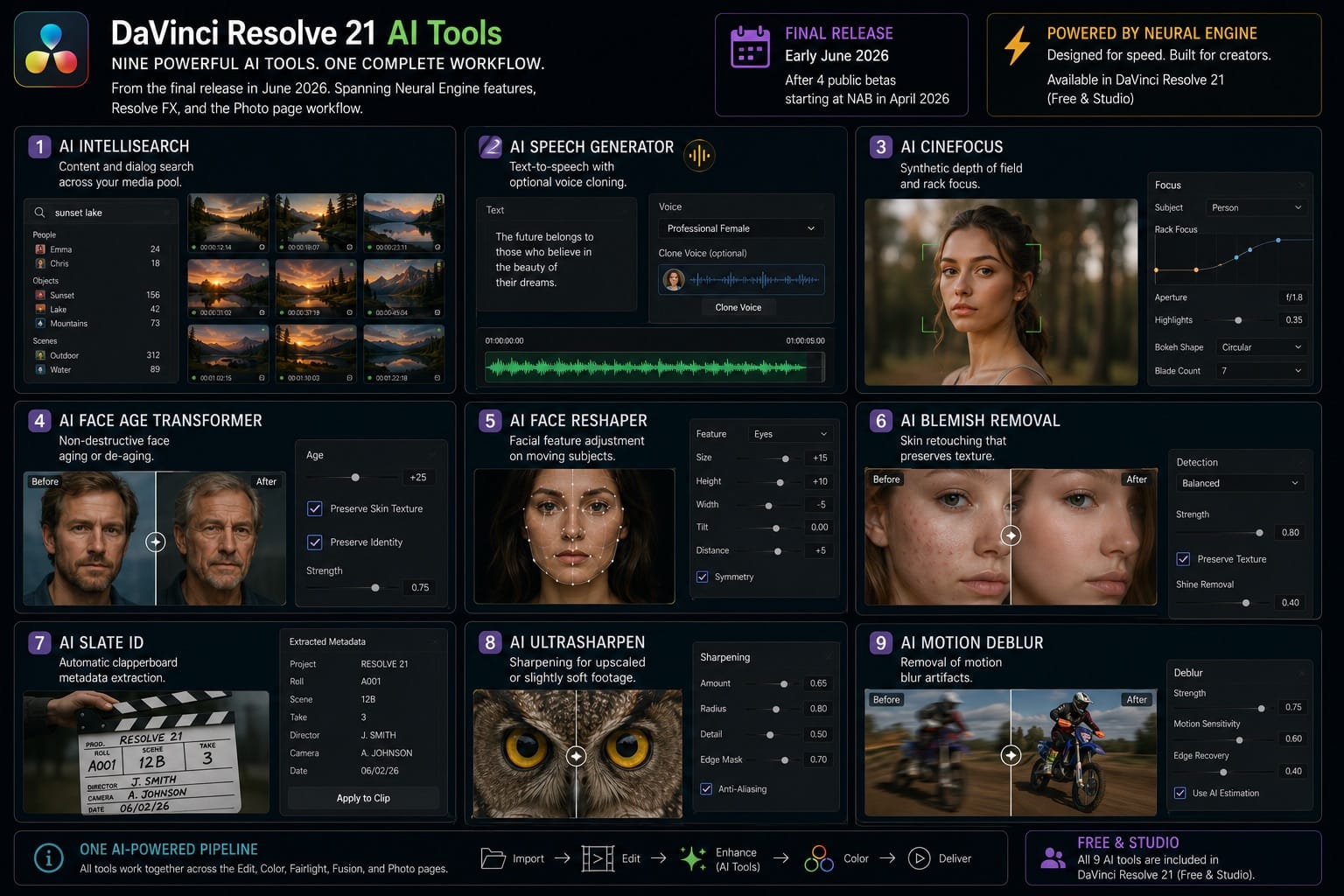Click the Water scene icon

click(40, 369)
